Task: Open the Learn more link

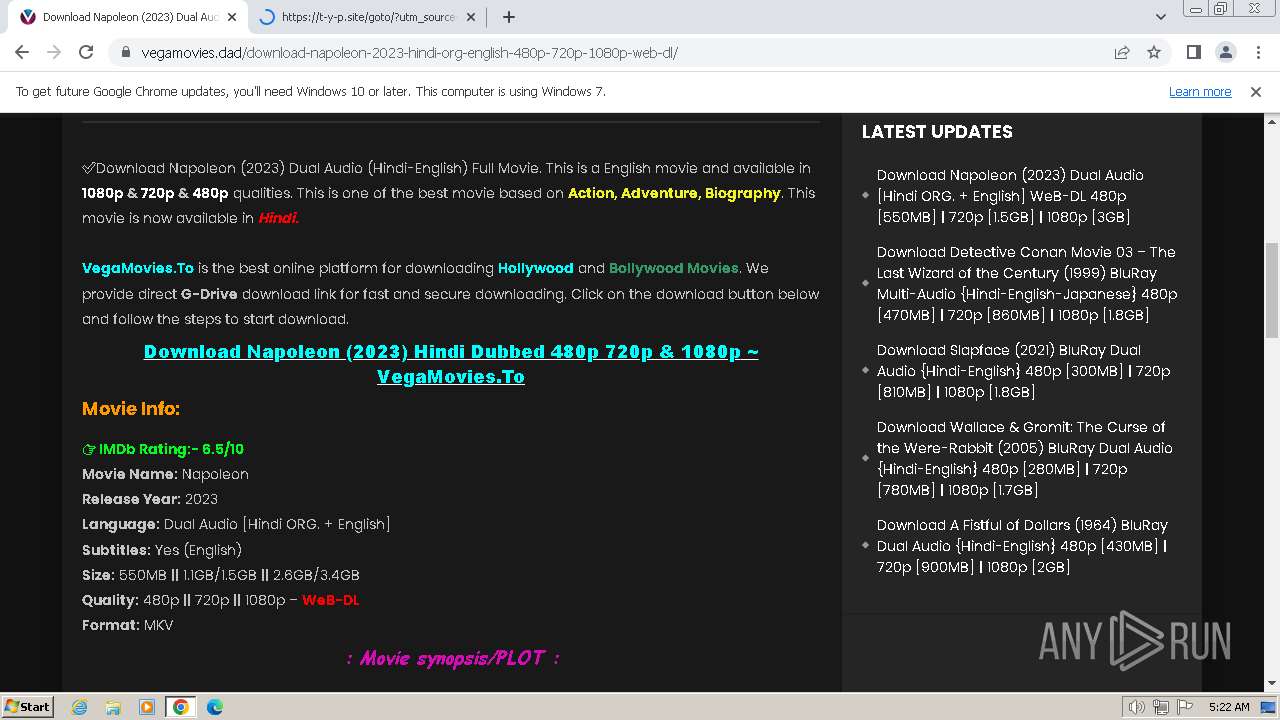Action: click(1200, 91)
